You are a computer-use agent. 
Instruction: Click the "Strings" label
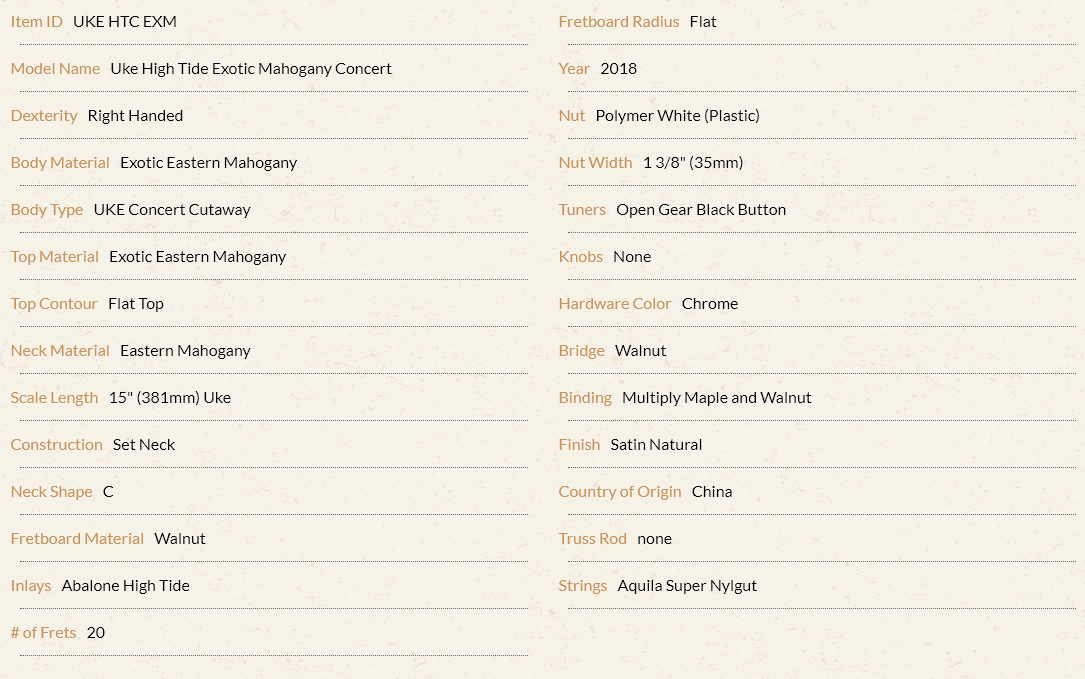tap(583, 586)
